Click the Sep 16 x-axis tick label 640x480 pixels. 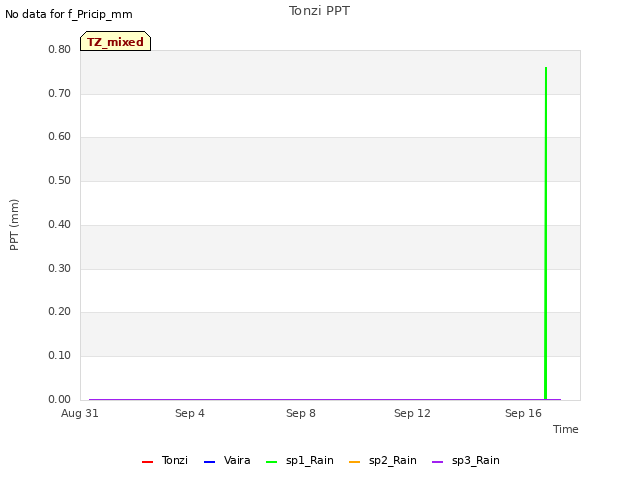tap(523, 413)
